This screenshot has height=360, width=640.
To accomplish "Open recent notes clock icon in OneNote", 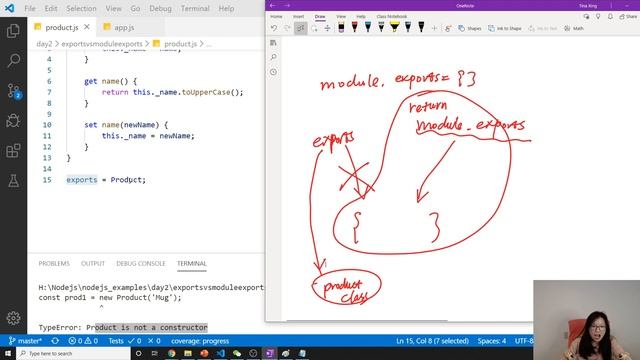I will [x=273, y=72].
